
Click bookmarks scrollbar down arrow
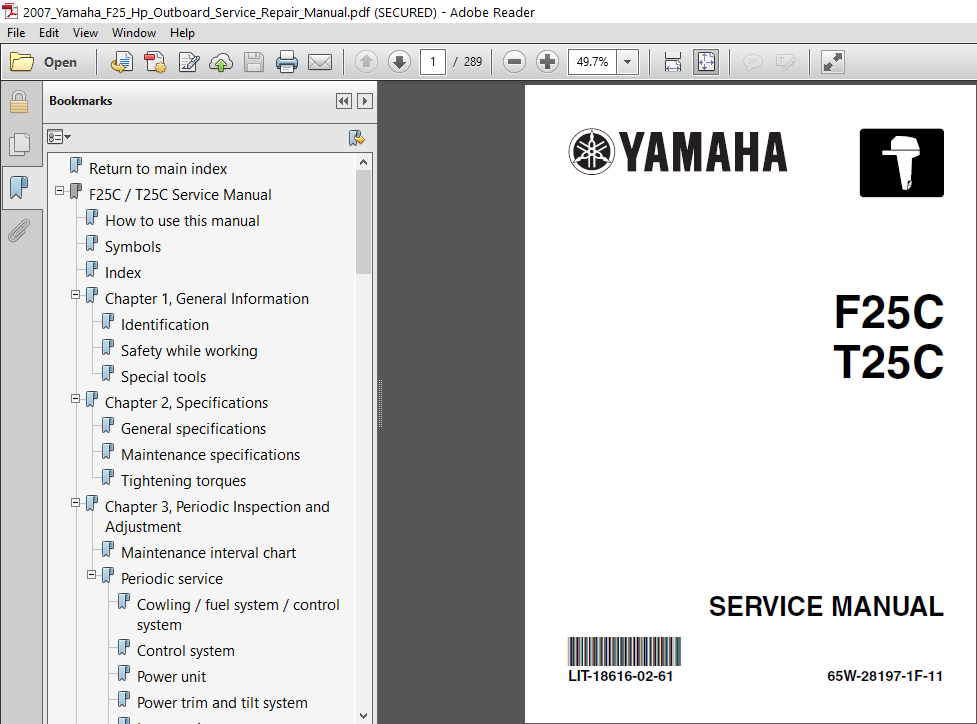pyautogui.click(x=363, y=716)
